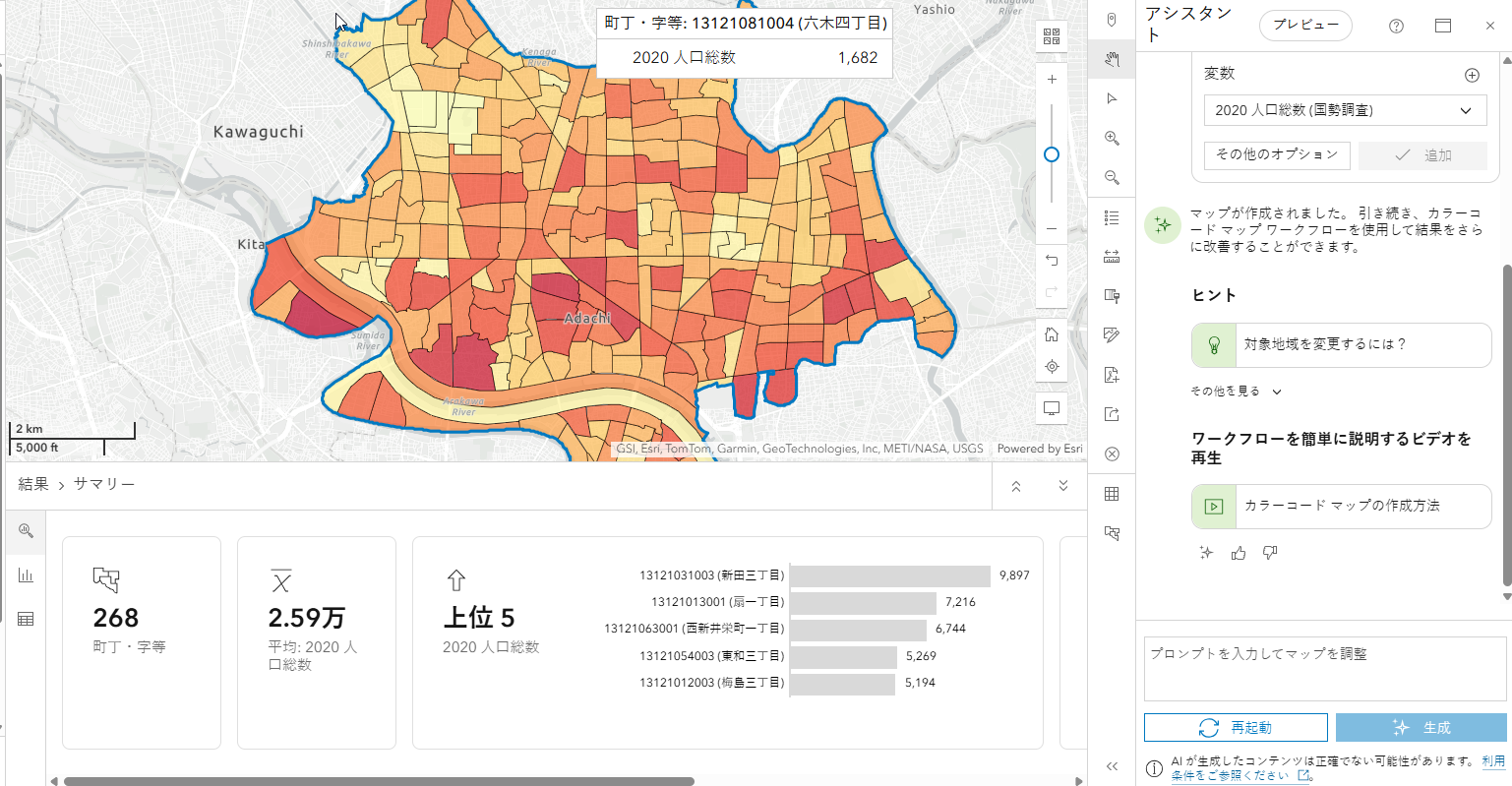Click the 新田三丁目 bar in the top 5 chart

coord(889,575)
